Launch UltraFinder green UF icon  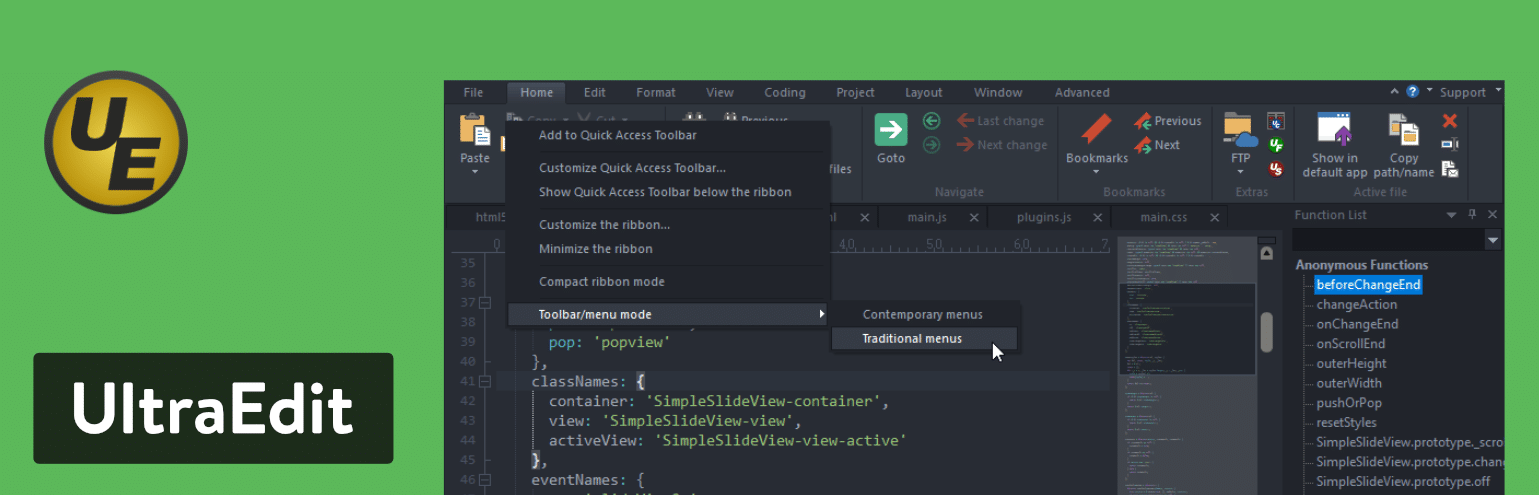[1276, 146]
